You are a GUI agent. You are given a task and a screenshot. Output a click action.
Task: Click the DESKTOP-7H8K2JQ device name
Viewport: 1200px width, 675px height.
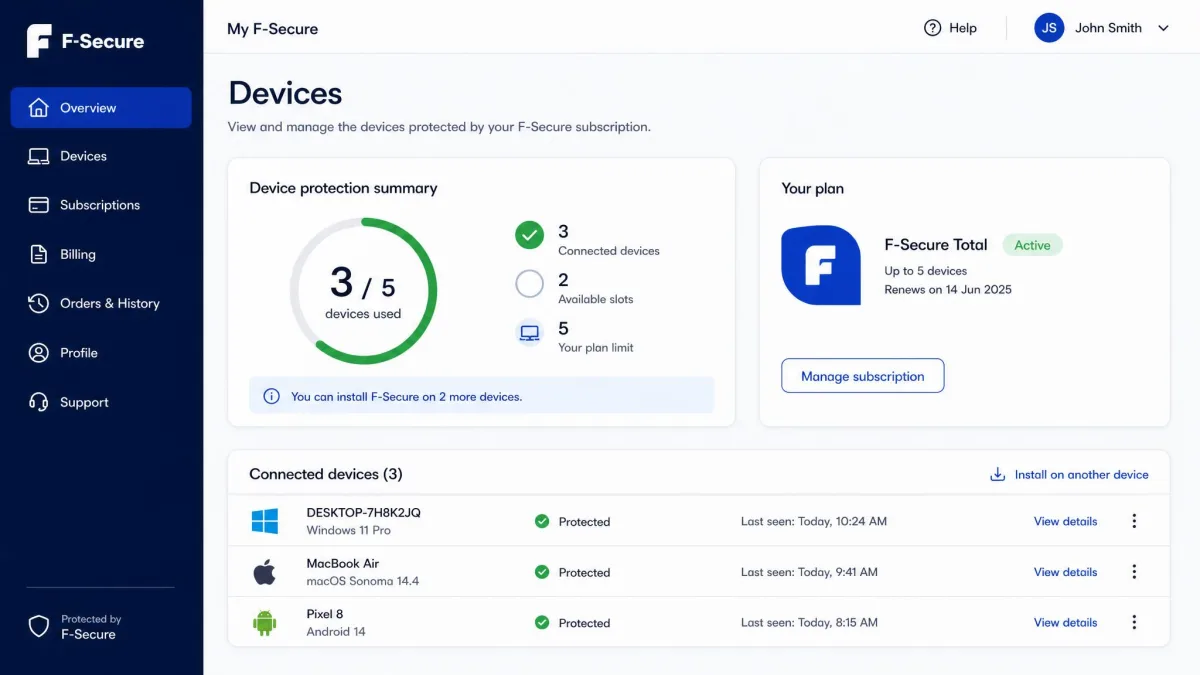point(364,512)
